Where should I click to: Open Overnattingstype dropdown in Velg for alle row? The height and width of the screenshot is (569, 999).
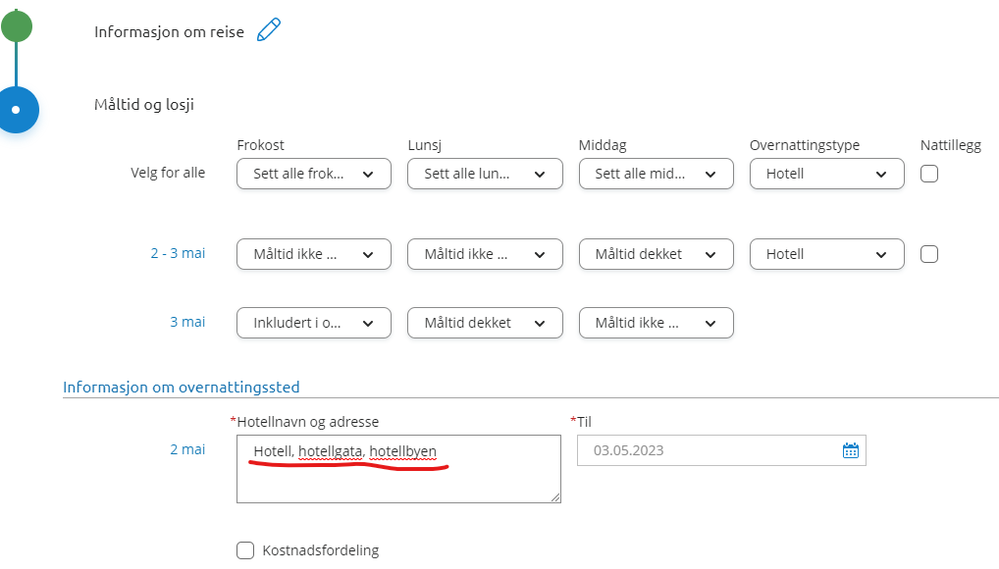tap(827, 174)
